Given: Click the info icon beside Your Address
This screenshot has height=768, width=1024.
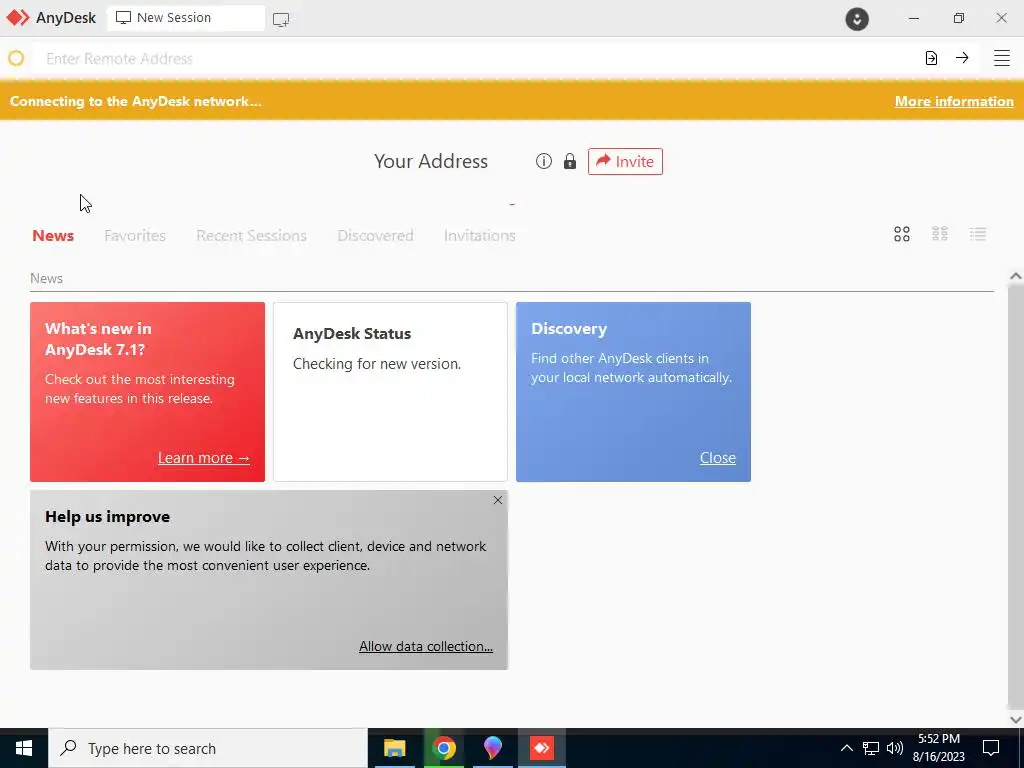Looking at the screenshot, I should click(x=543, y=161).
